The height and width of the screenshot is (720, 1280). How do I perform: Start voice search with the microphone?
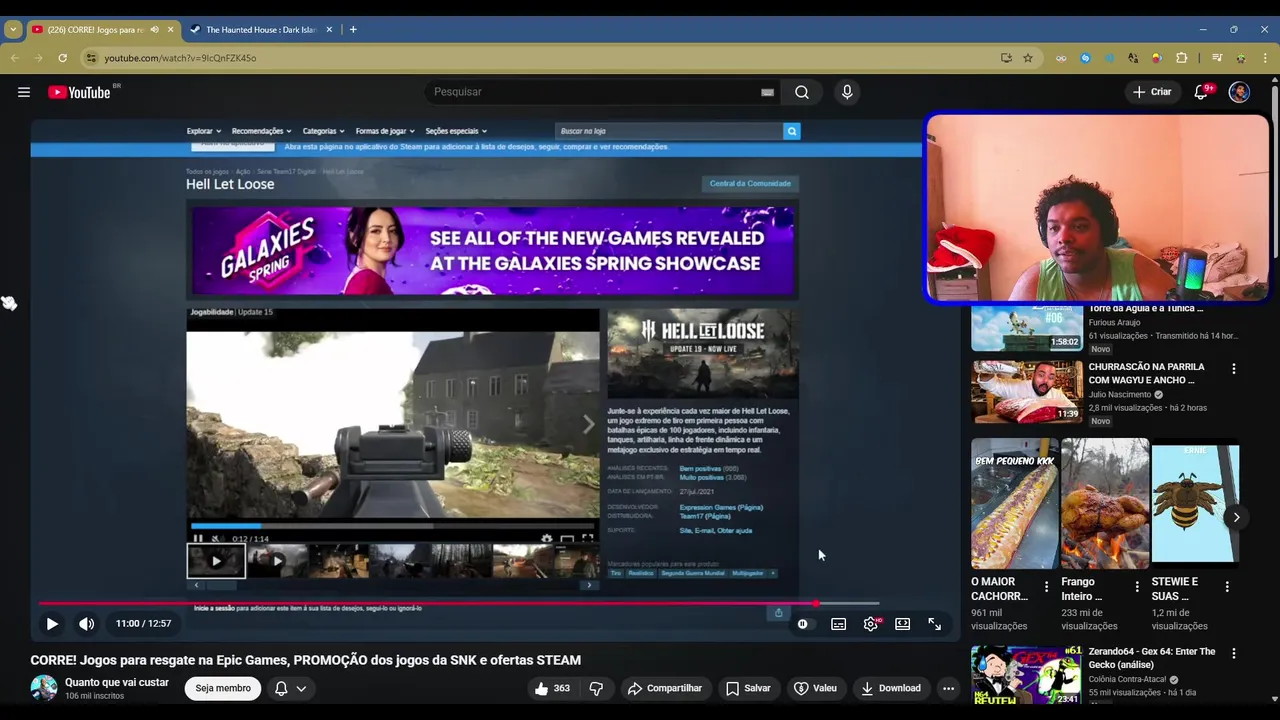847,92
